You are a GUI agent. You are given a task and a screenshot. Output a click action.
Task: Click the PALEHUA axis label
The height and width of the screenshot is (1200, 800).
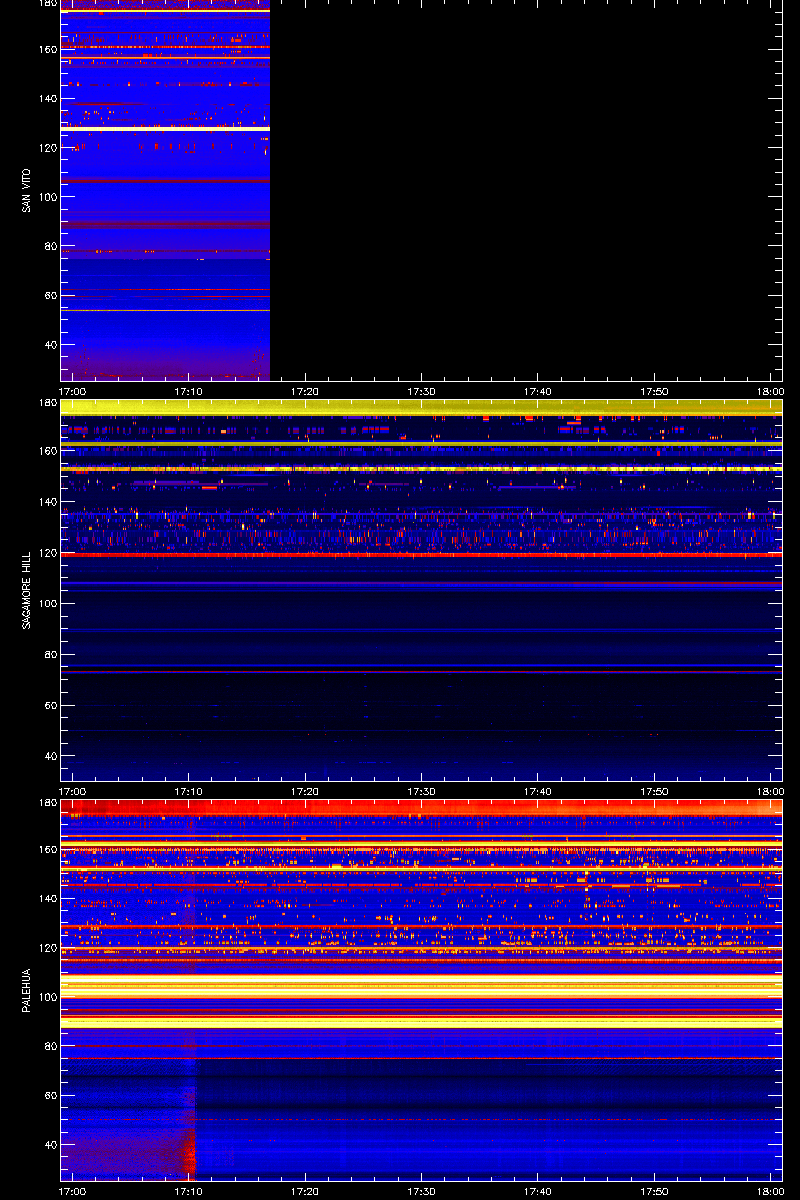pyautogui.click(x=26, y=990)
